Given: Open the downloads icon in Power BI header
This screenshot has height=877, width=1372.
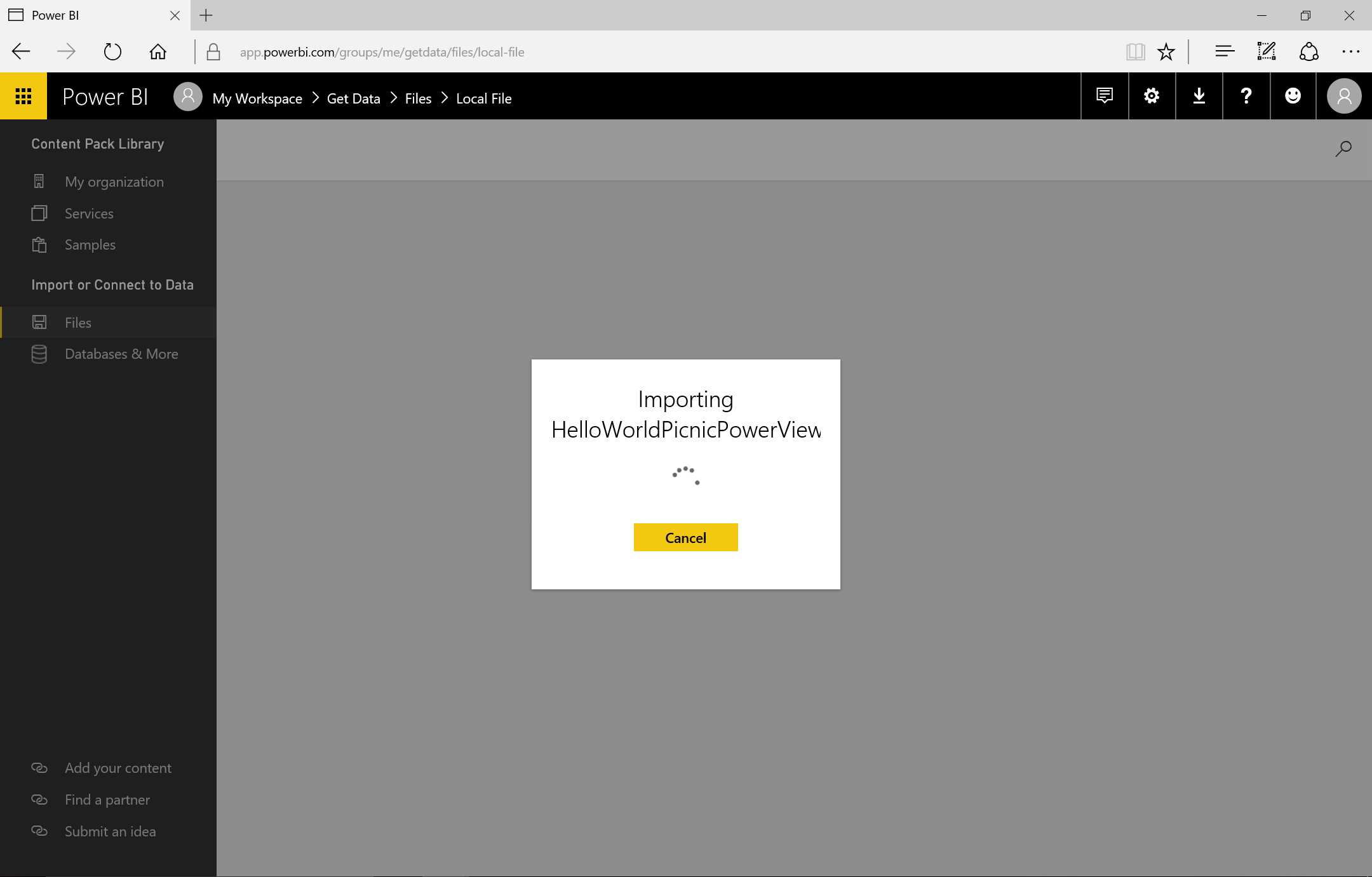Looking at the screenshot, I should [x=1198, y=96].
